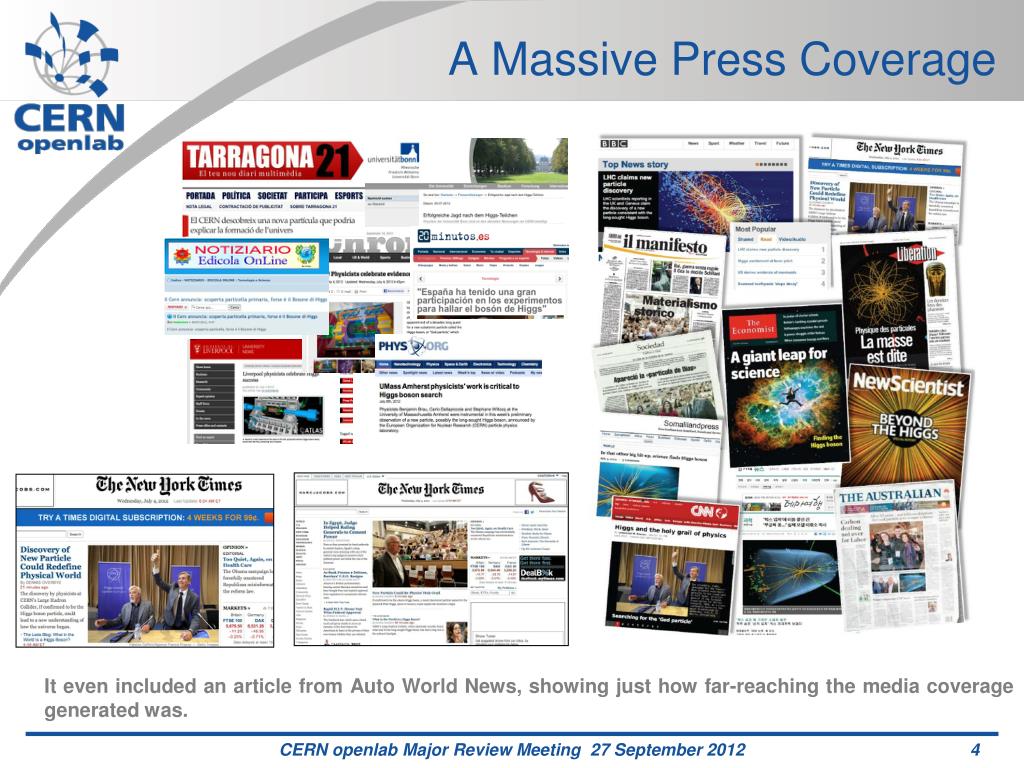Screen dimensions: 1024x768
Task: Click the slide number 4
Action: coord(975,750)
